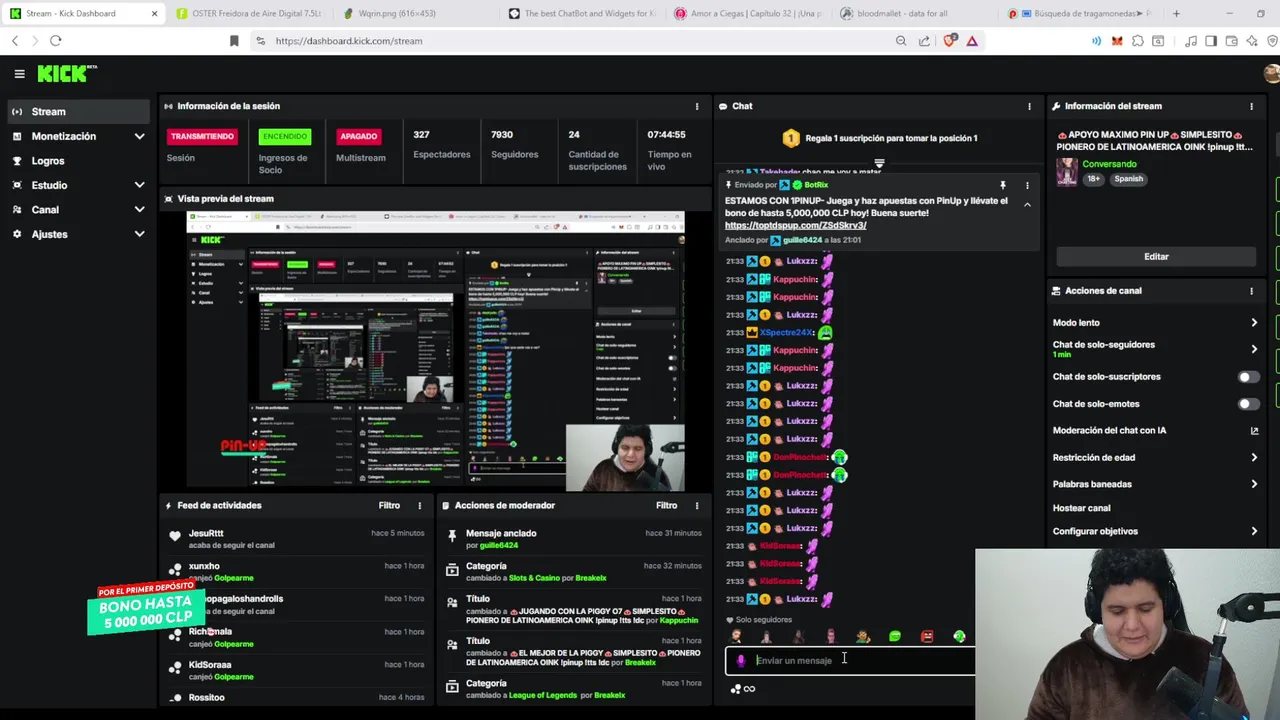Expand the Canal sidebar section

tap(139, 210)
